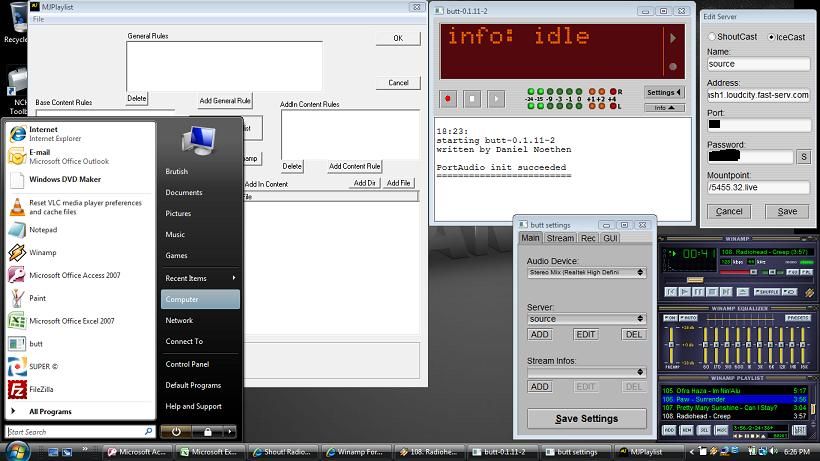Select the IceCast radio button
Image resolution: width=820 pixels, height=461 pixels.
pyautogui.click(x=771, y=37)
